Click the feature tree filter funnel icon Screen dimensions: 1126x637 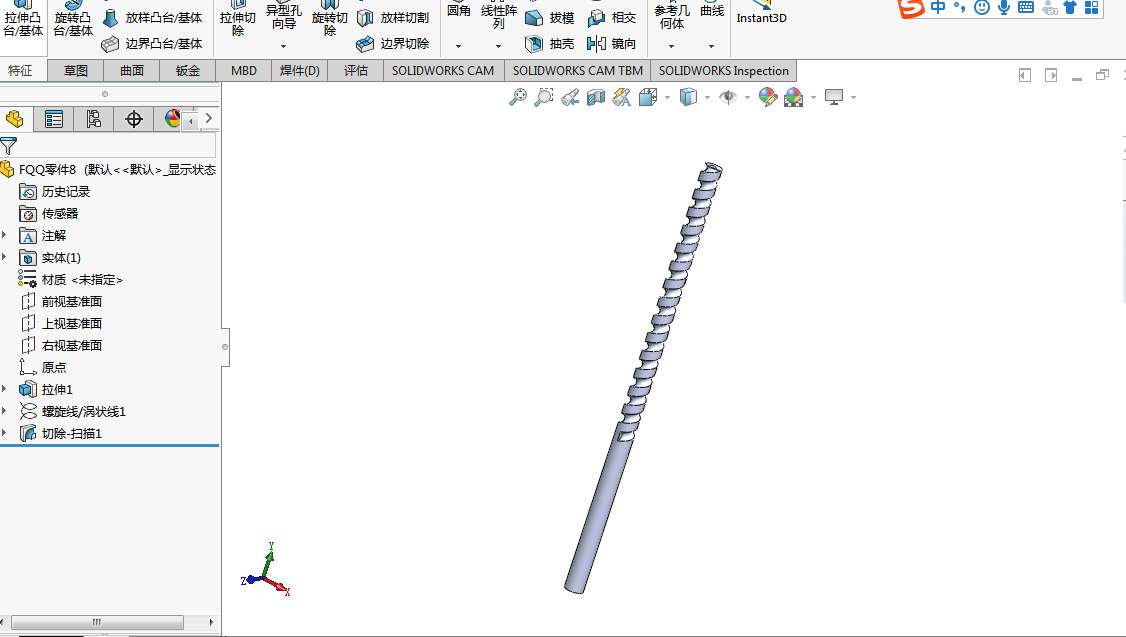(9, 147)
